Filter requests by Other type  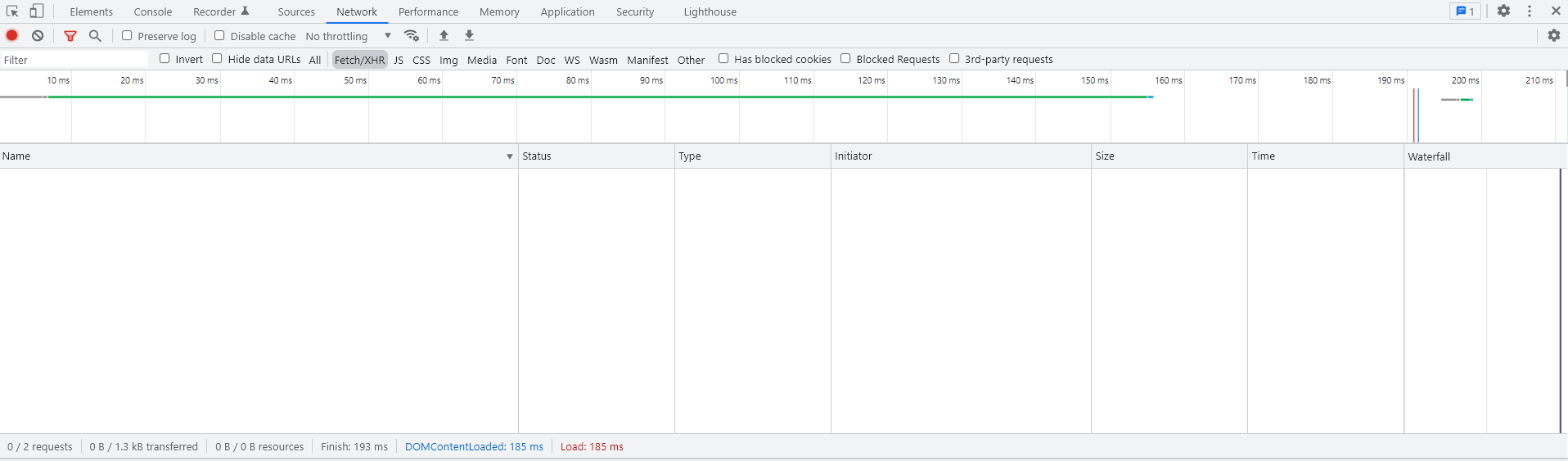[x=691, y=60]
